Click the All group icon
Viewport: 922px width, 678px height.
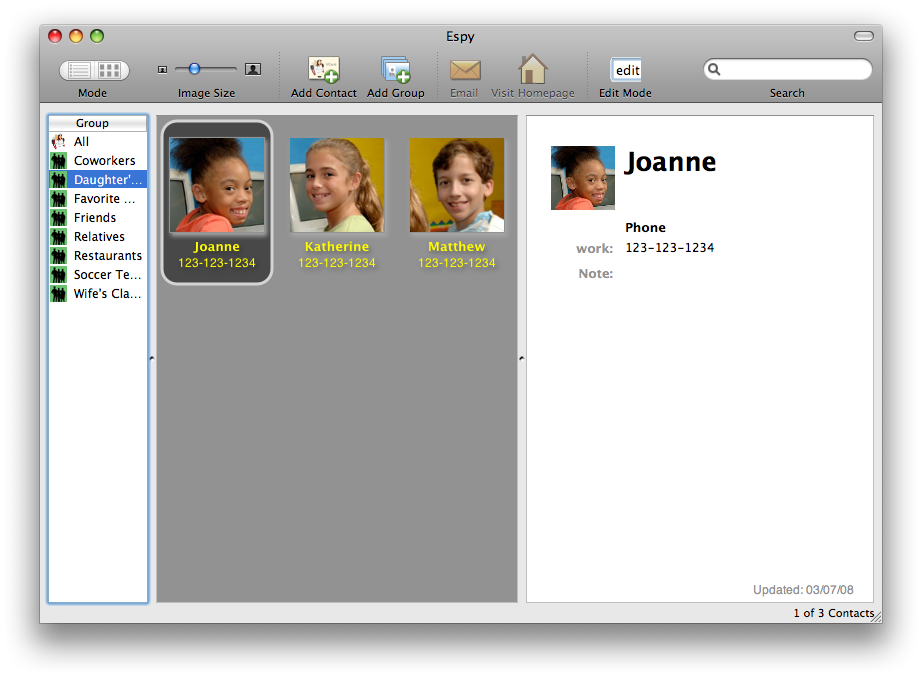pyautogui.click(x=59, y=142)
